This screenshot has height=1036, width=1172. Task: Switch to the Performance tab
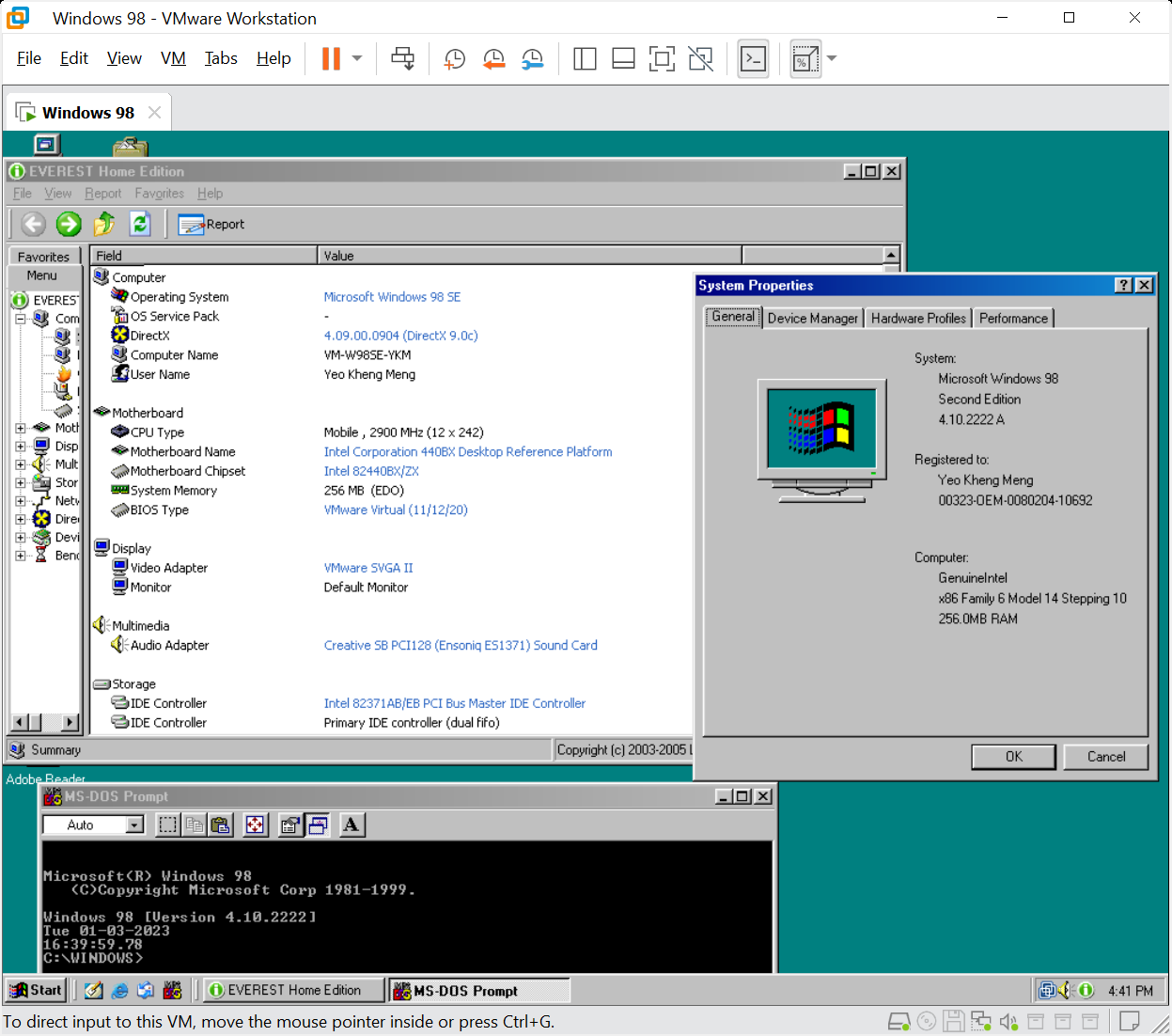[1013, 319]
